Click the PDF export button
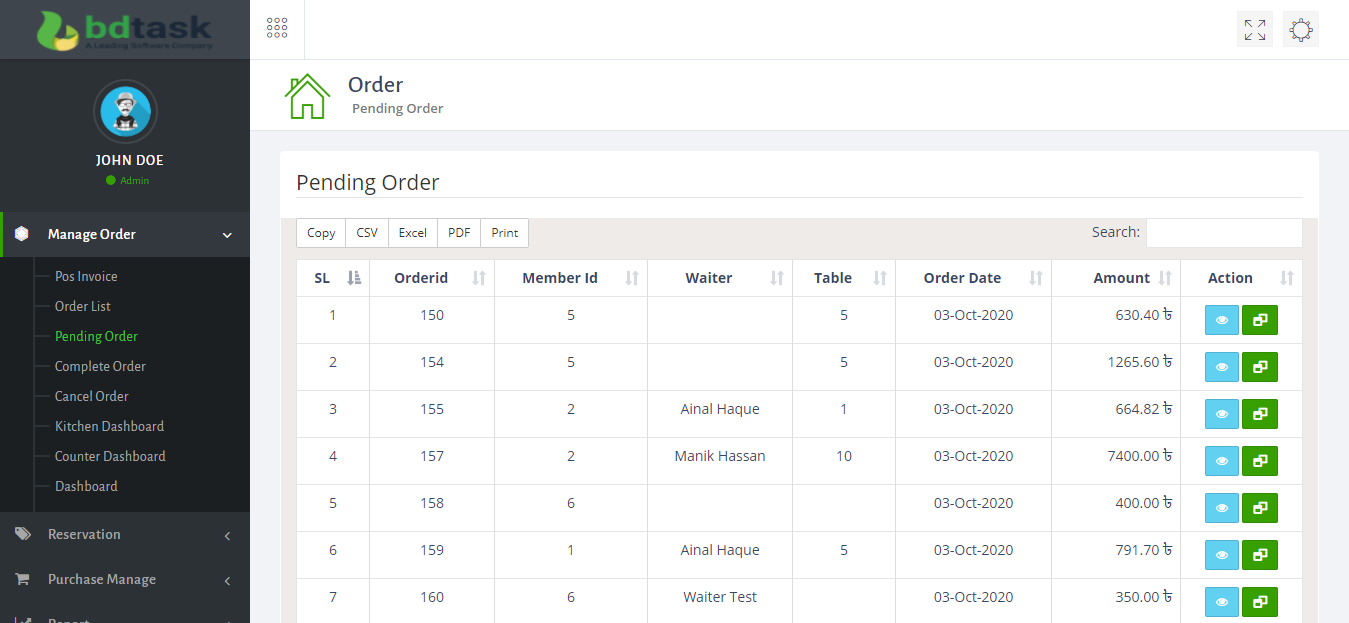The width and height of the screenshot is (1349, 623). click(x=459, y=233)
